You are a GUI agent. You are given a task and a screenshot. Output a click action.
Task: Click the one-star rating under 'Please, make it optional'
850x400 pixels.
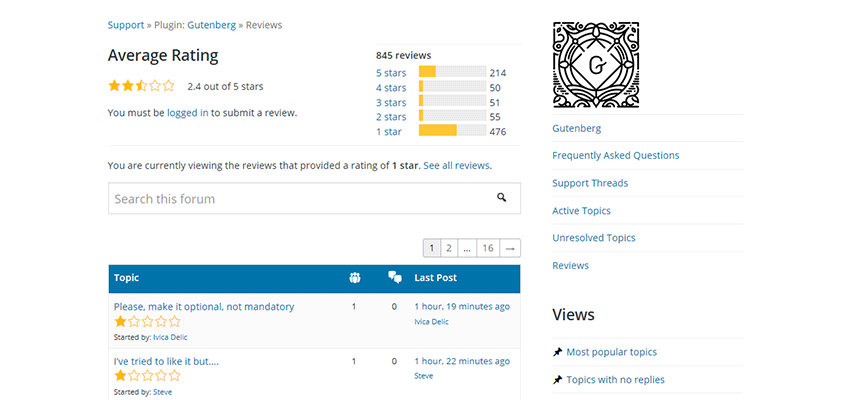coord(147,322)
